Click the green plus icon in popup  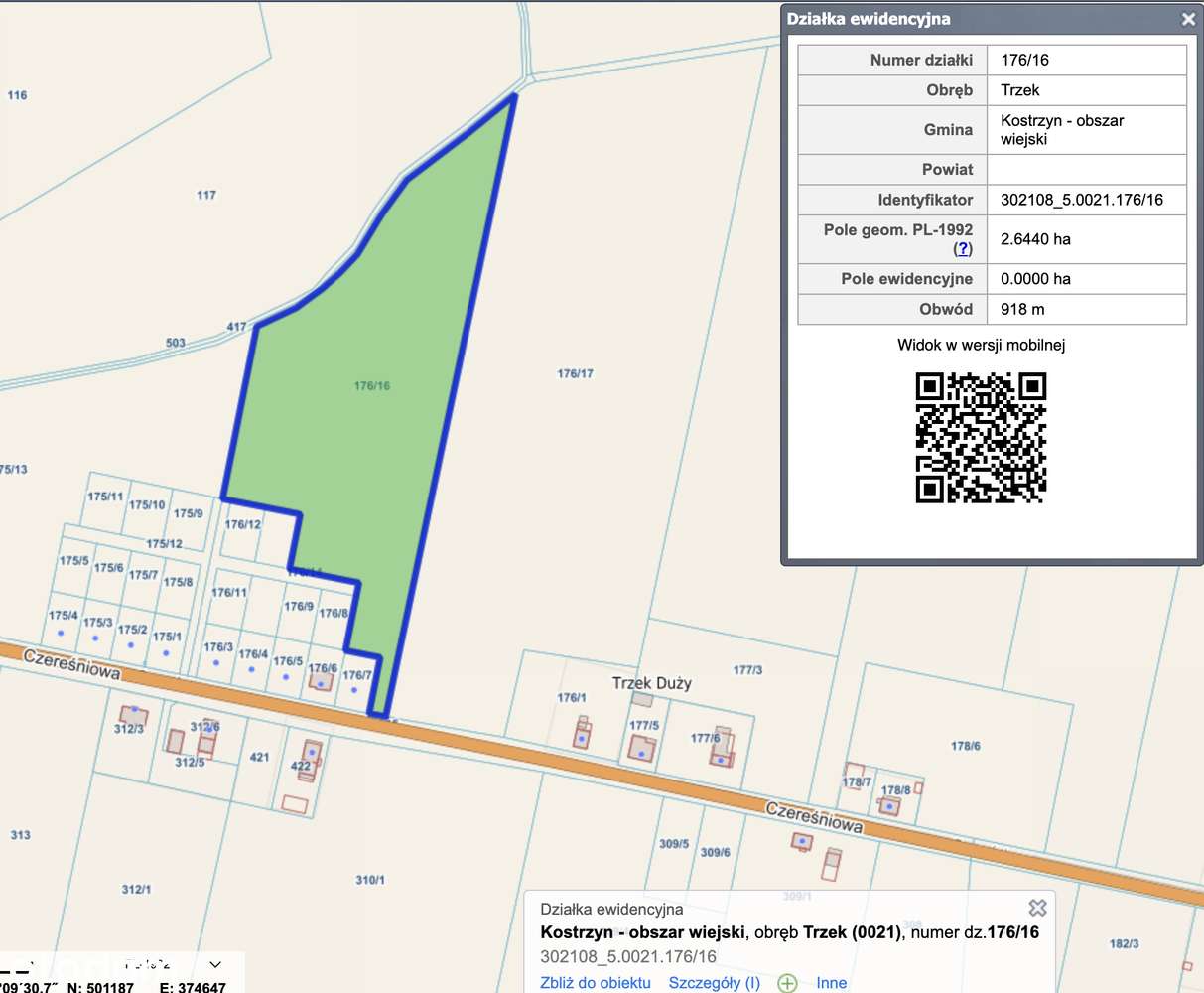coord(788,983)
